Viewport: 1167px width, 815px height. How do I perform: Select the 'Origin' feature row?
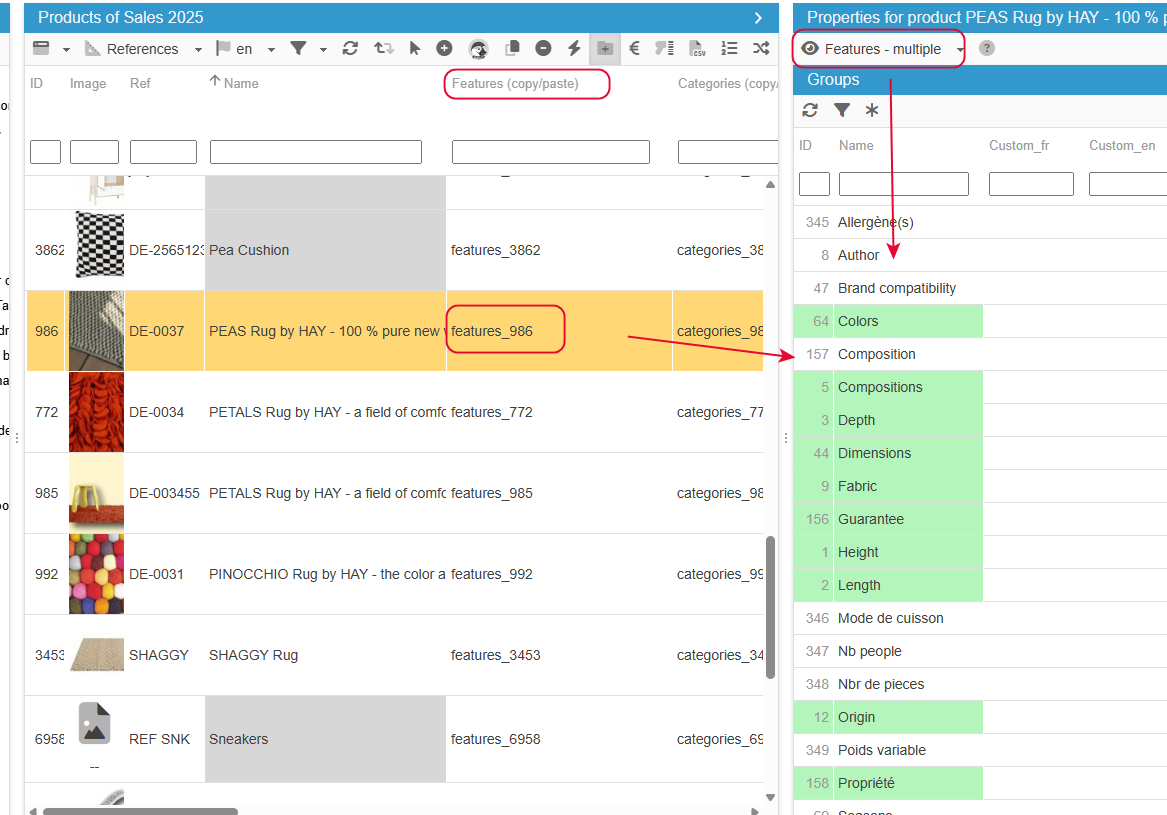[980, 717]
